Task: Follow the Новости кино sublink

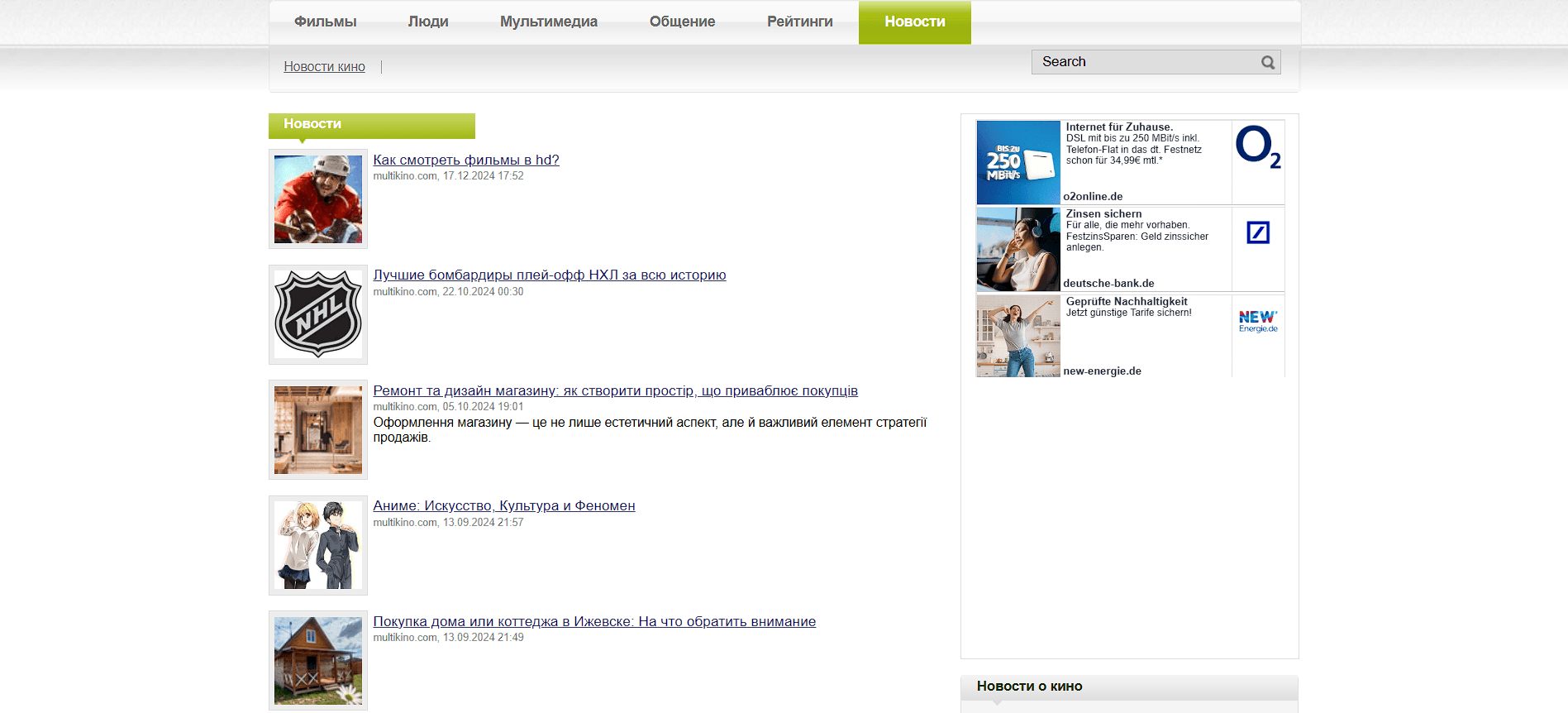Action: click(x=325, y=66)
